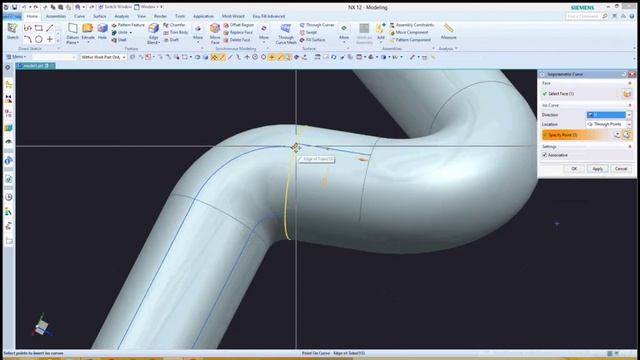Switch to the Mold Wizard ribbon tab

coord(233,16)
